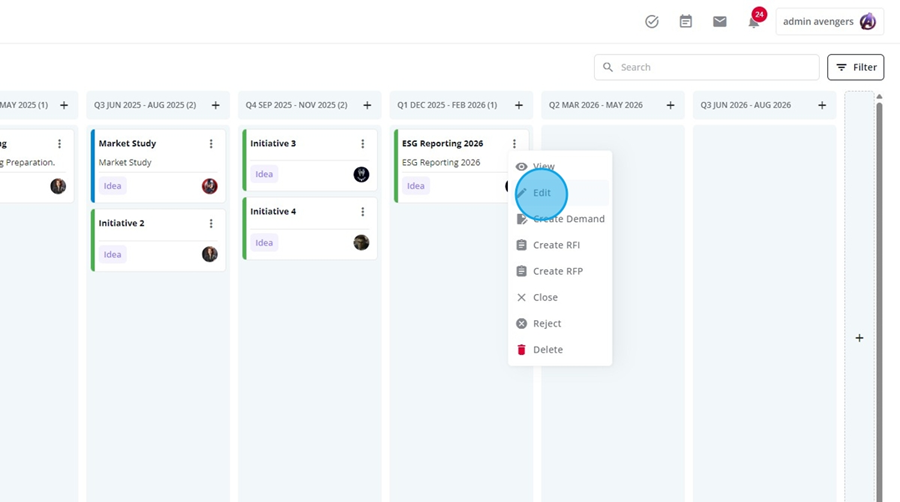The width and height of the screenshot is (900, 502).
Task: Click assignee avatar on Initiative 3 card
Action: point(361,174)
